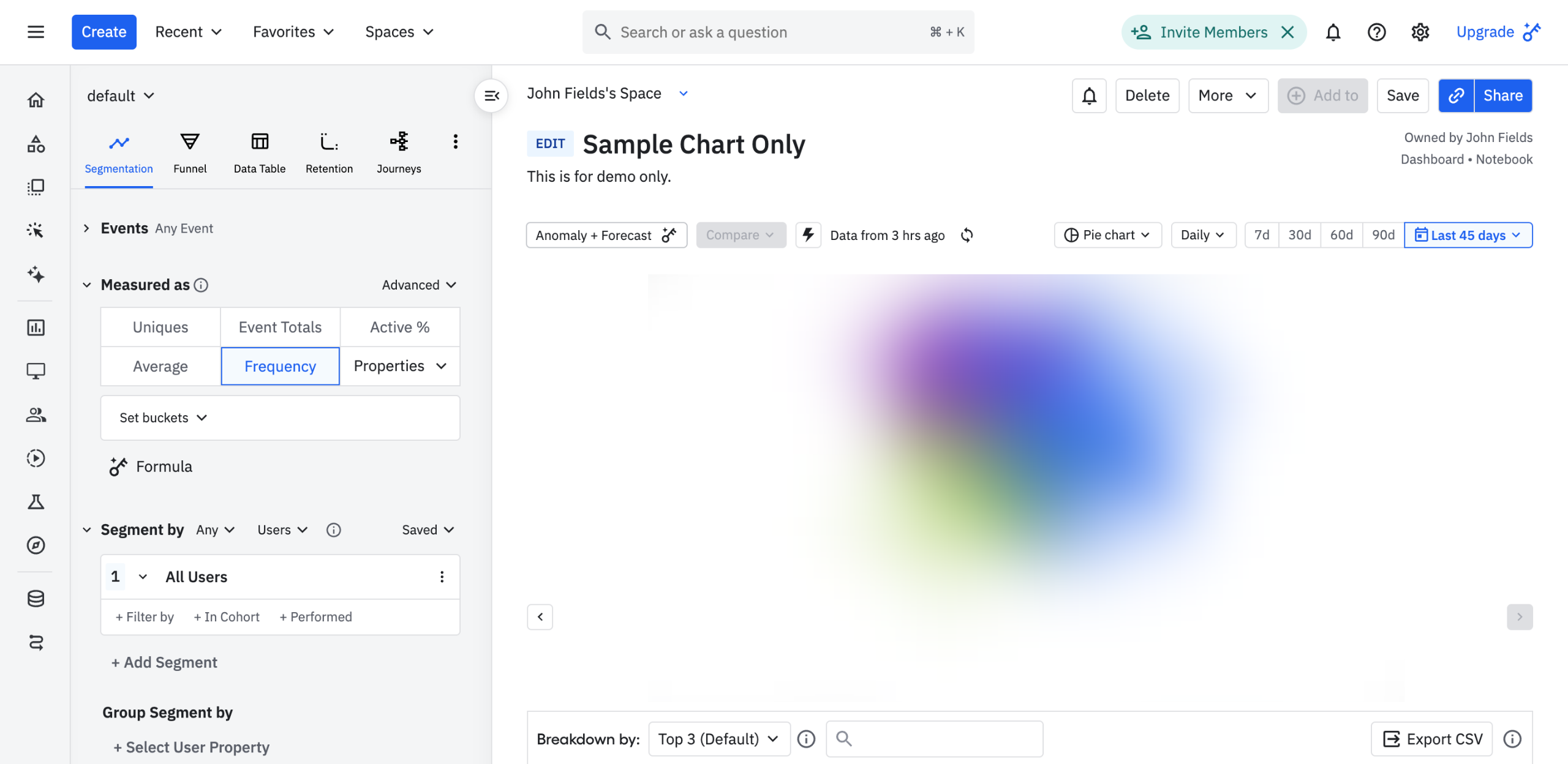Open the Pie chart type dropdown
This screenshot has width=1568, height=764.
tap(1107, 235)
